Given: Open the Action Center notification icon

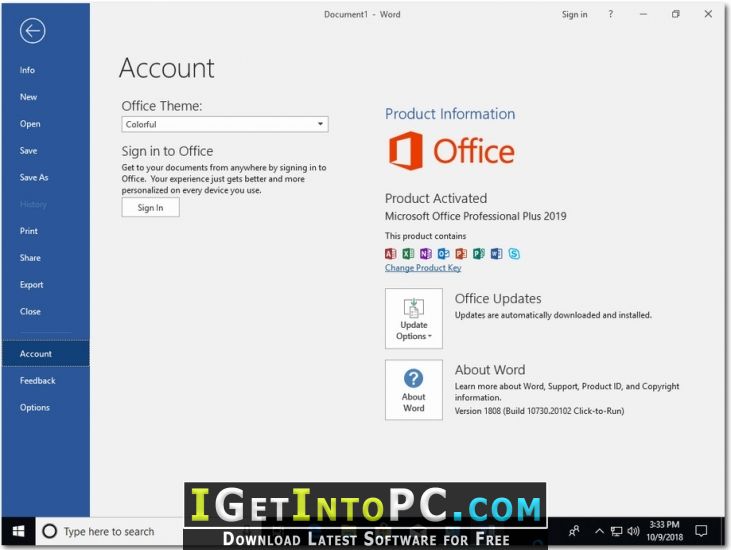Looking at the screenshot, I should pyautogui.click(x=701, y=531).
